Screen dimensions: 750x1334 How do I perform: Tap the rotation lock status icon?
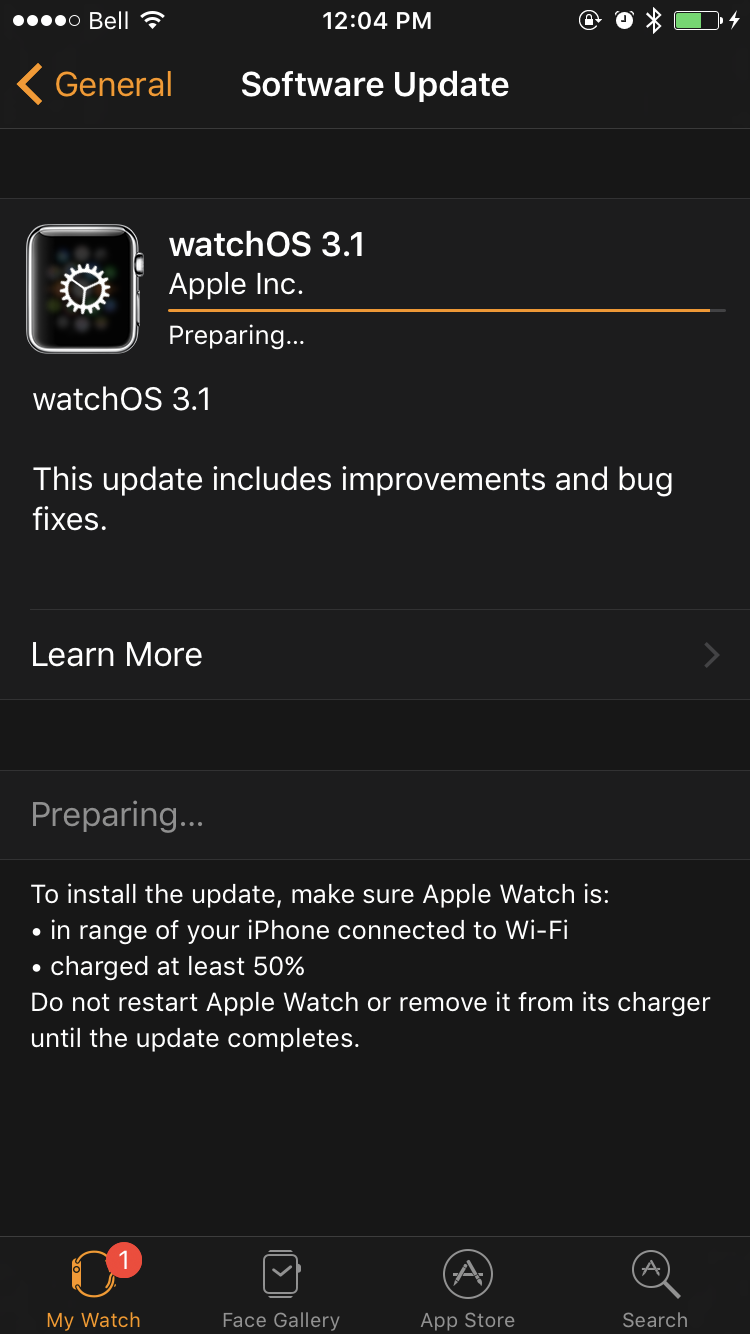coord(590,20)
